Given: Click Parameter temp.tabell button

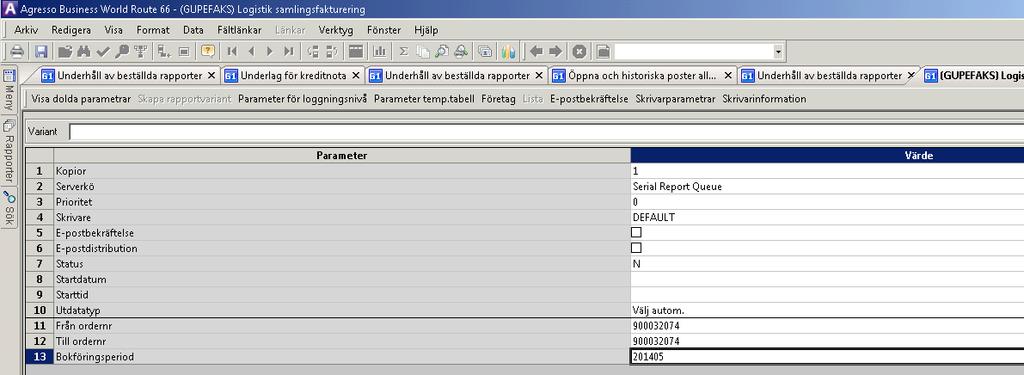Looking at the screenshot, I should tap(424, 99).
